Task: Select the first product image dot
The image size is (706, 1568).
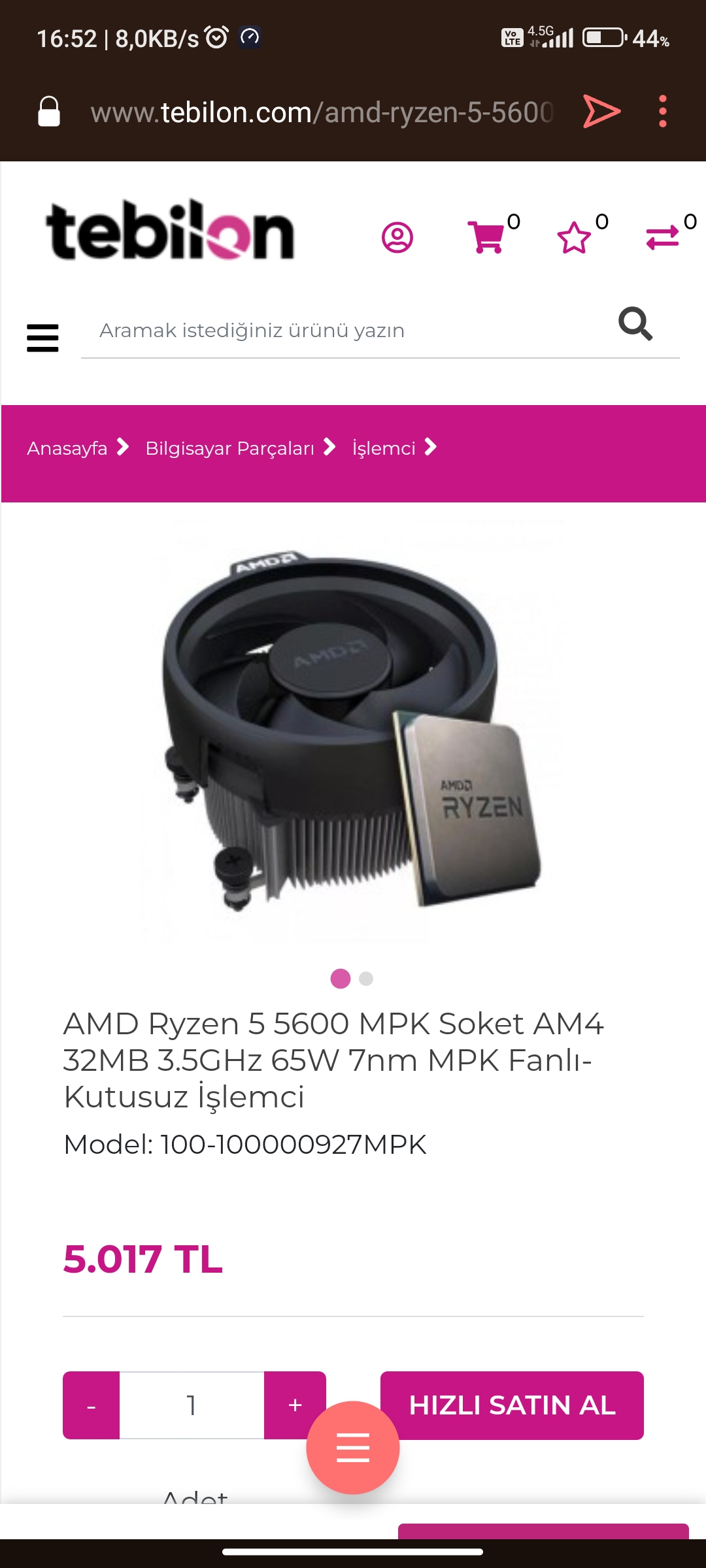Action: (341, 979)
